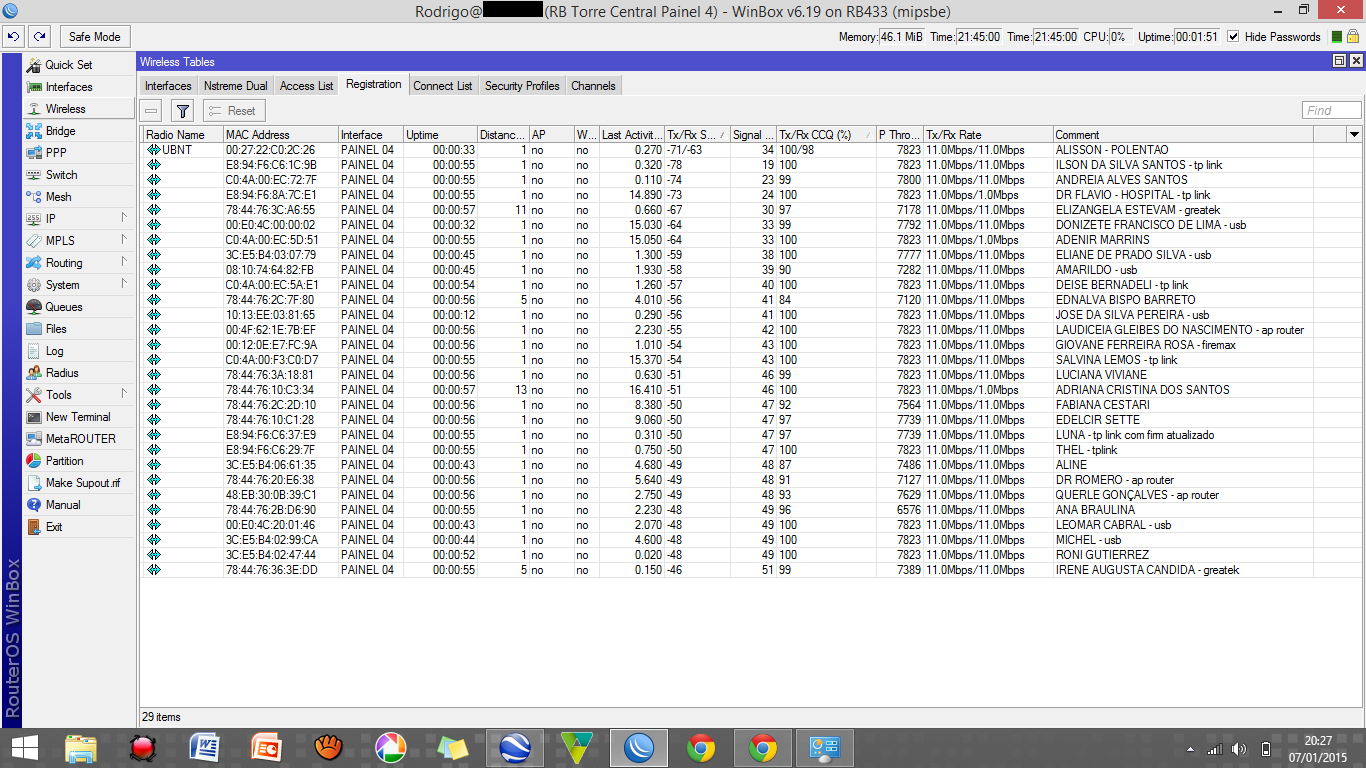
Task: Select row GIOVANE FERREIRA ROSA - firemax
Action: (x=751, y=345)
